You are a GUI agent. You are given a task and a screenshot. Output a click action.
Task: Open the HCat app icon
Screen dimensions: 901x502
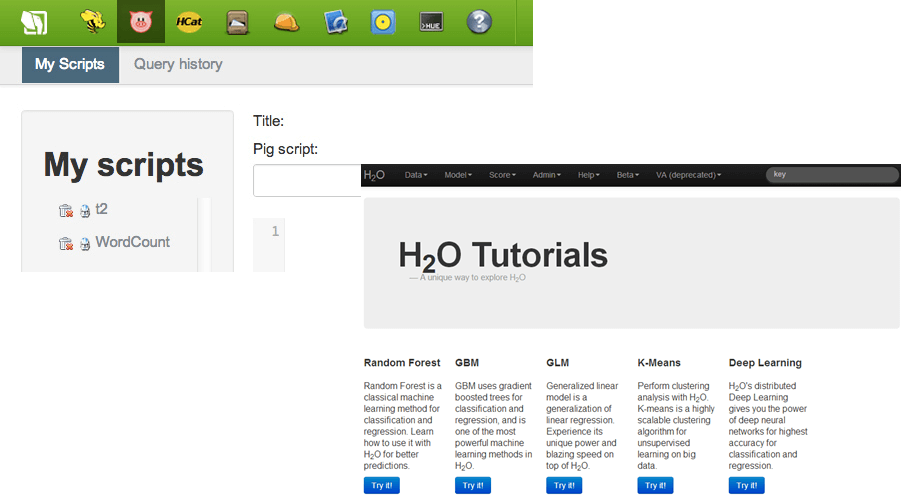click(189, 22)
